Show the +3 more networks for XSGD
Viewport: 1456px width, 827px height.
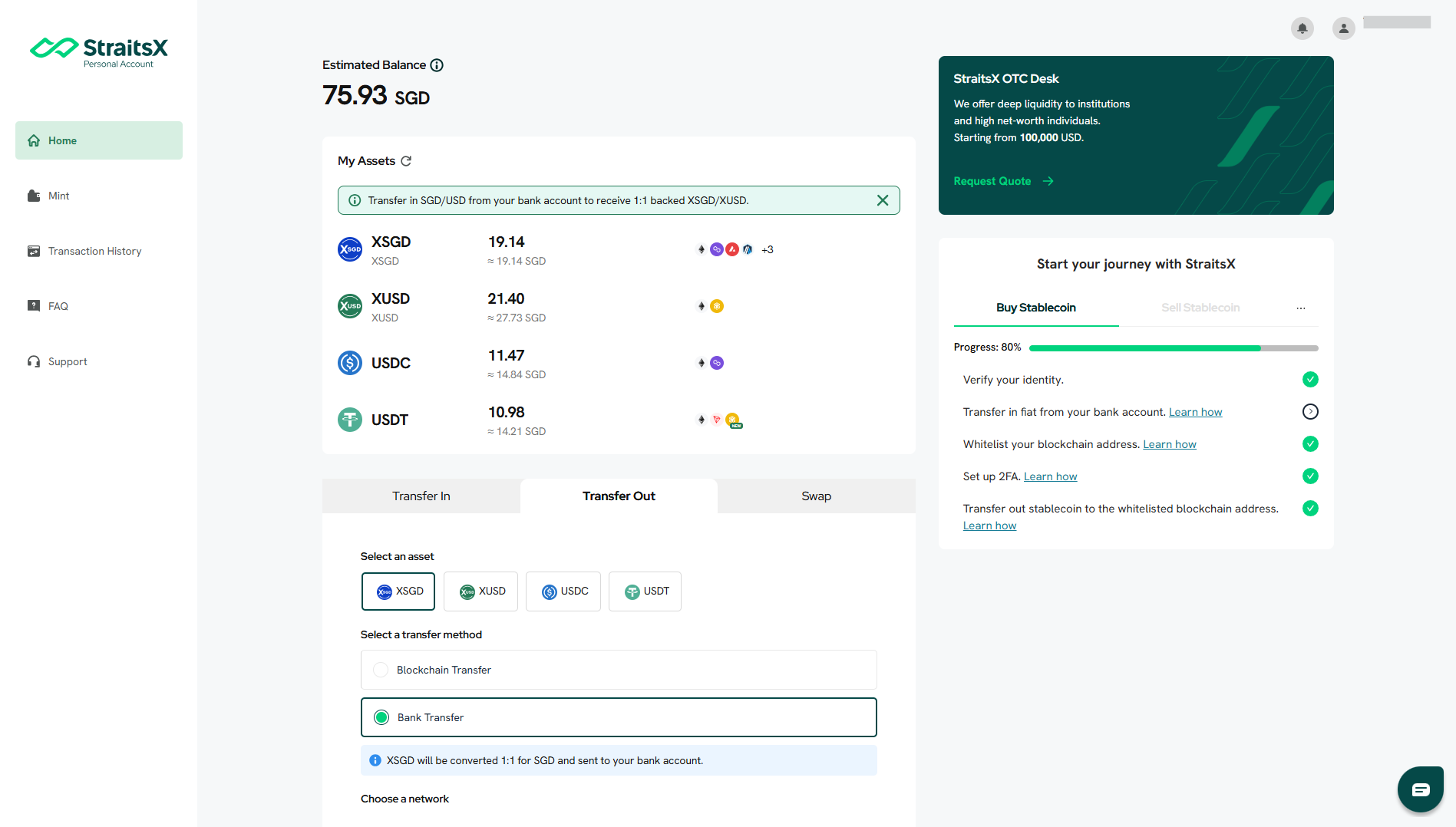(768, 249)
